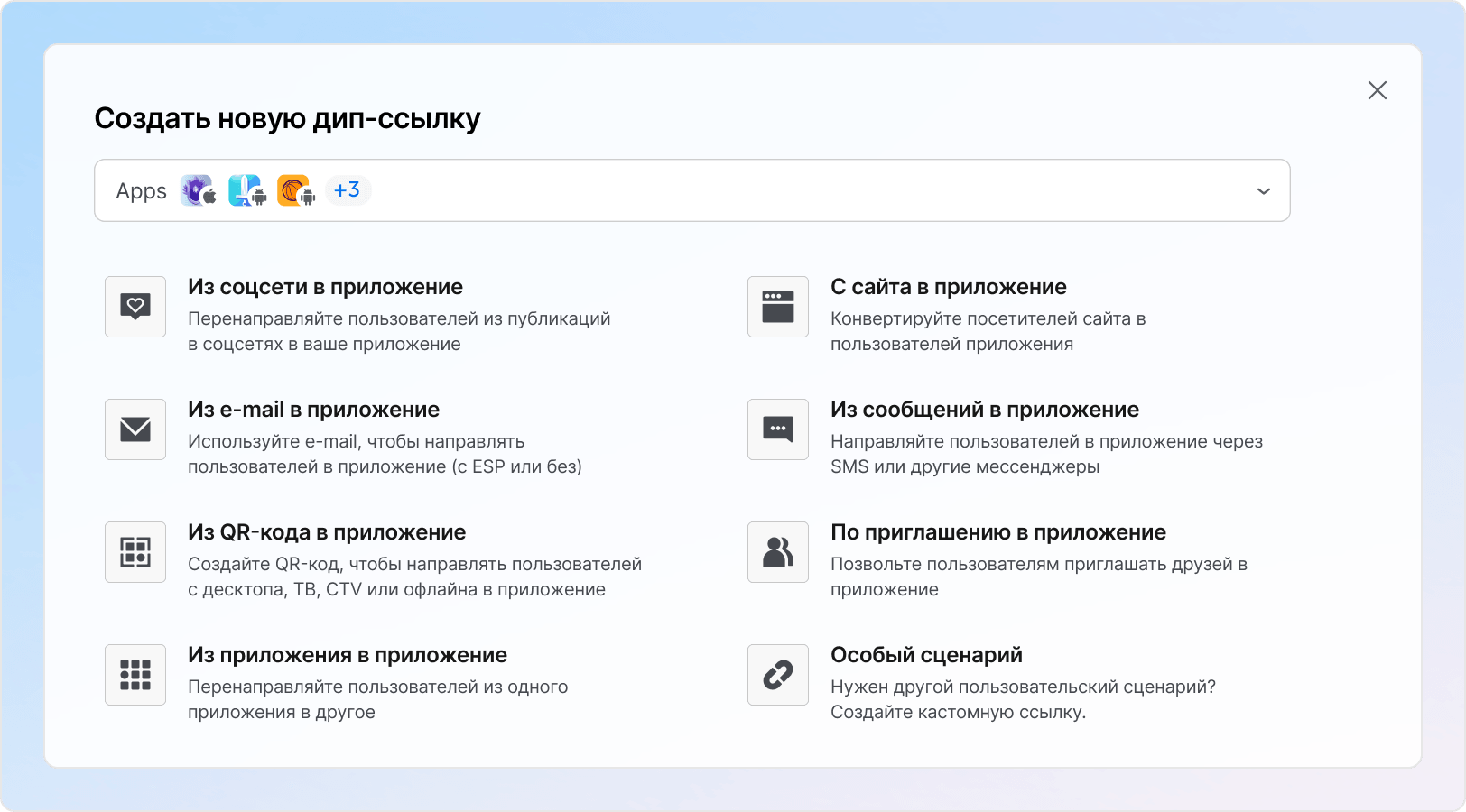Click description 'Нужен другой пользовательский сценарий?'
Image resolution: width=1466 pixels, height=812 pixels.
1024,687
